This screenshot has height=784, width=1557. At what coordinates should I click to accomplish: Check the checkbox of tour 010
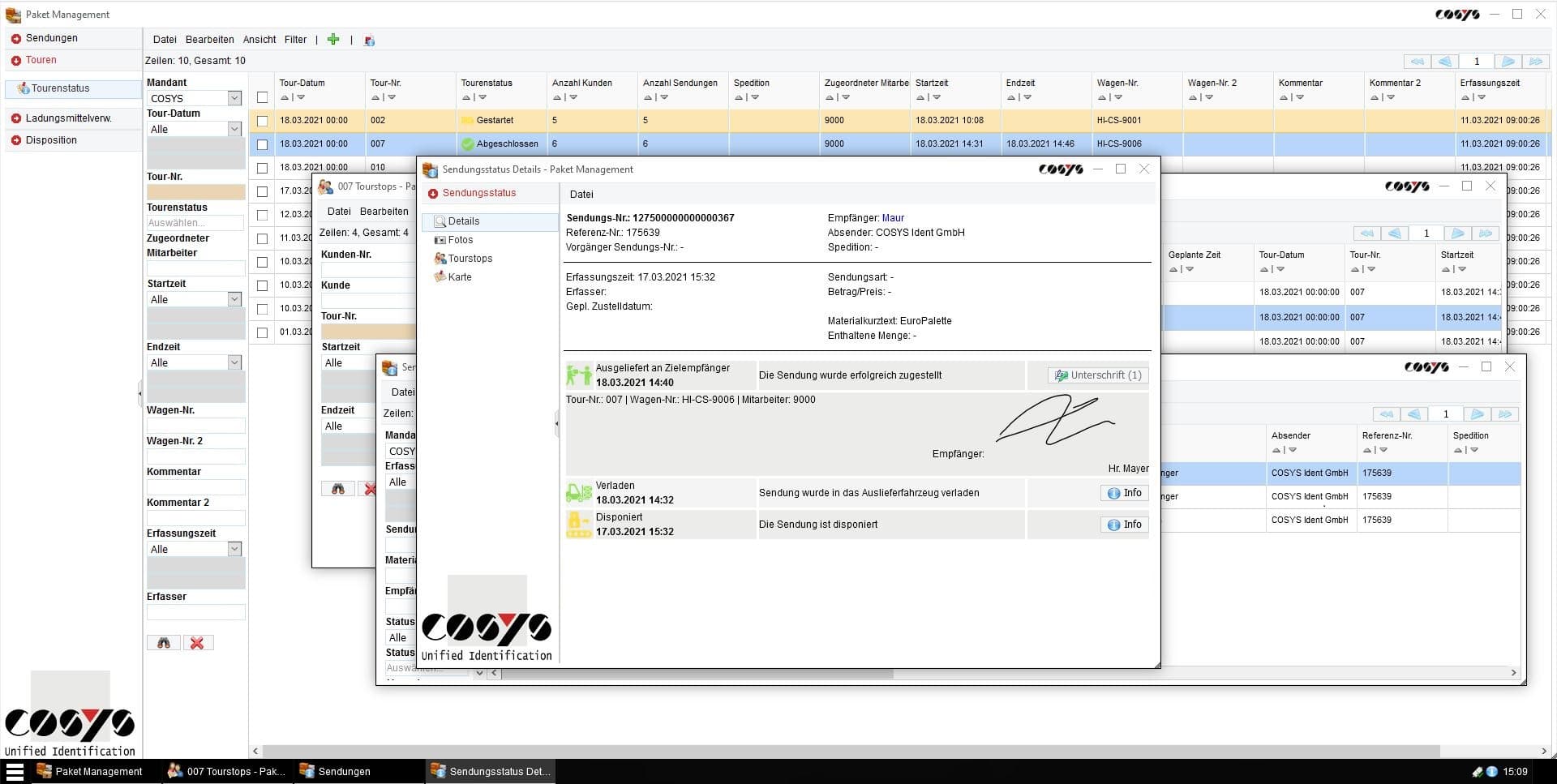click(x=262, y=168)
